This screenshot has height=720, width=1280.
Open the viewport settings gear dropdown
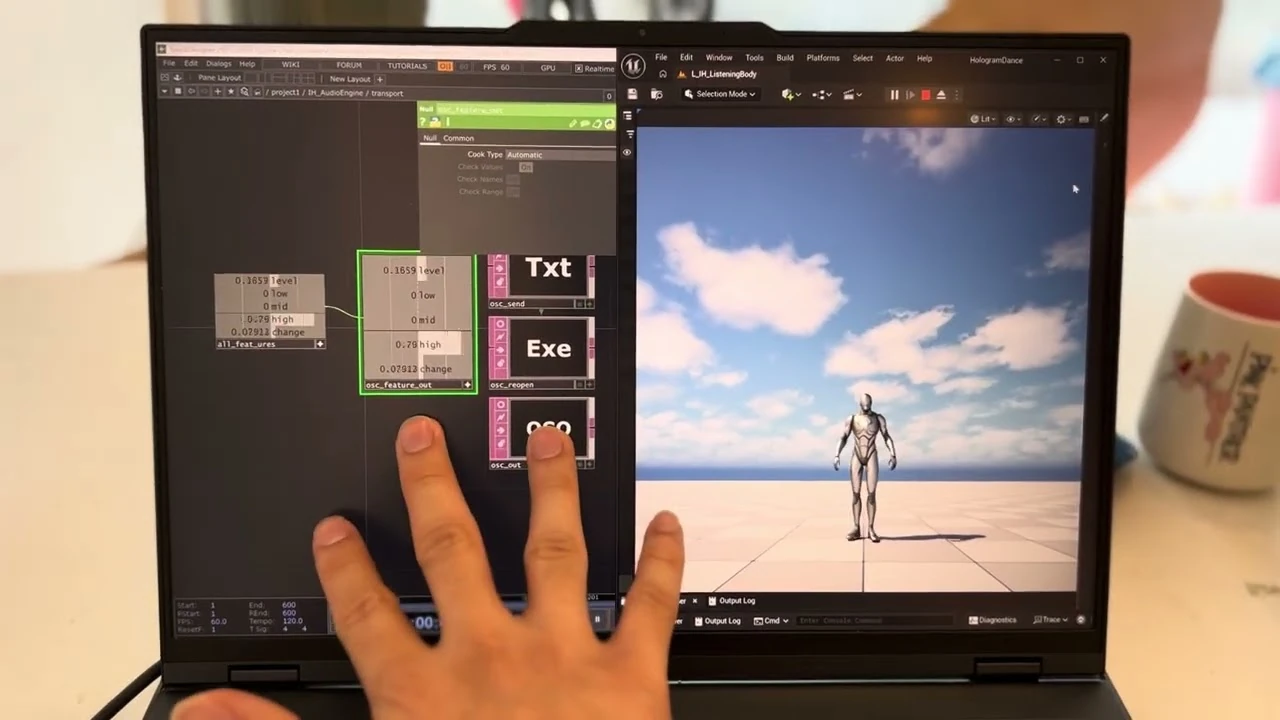coord(1064,119)
